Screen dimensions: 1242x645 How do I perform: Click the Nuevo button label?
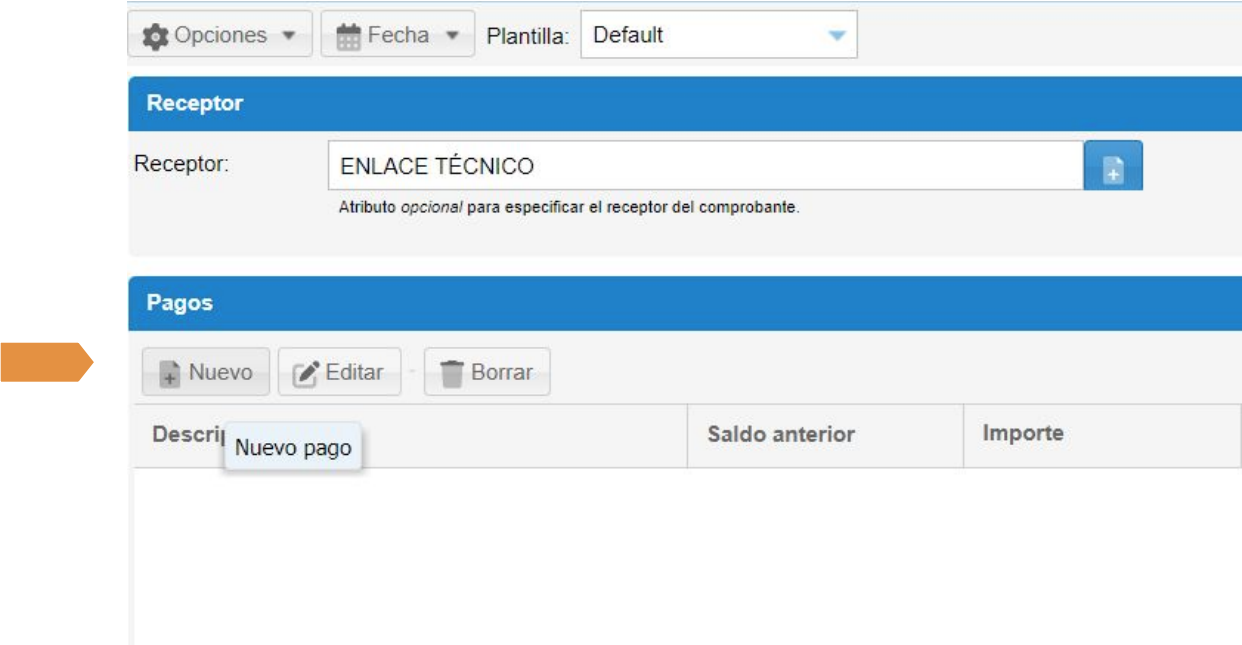click(x=221, y=372)
